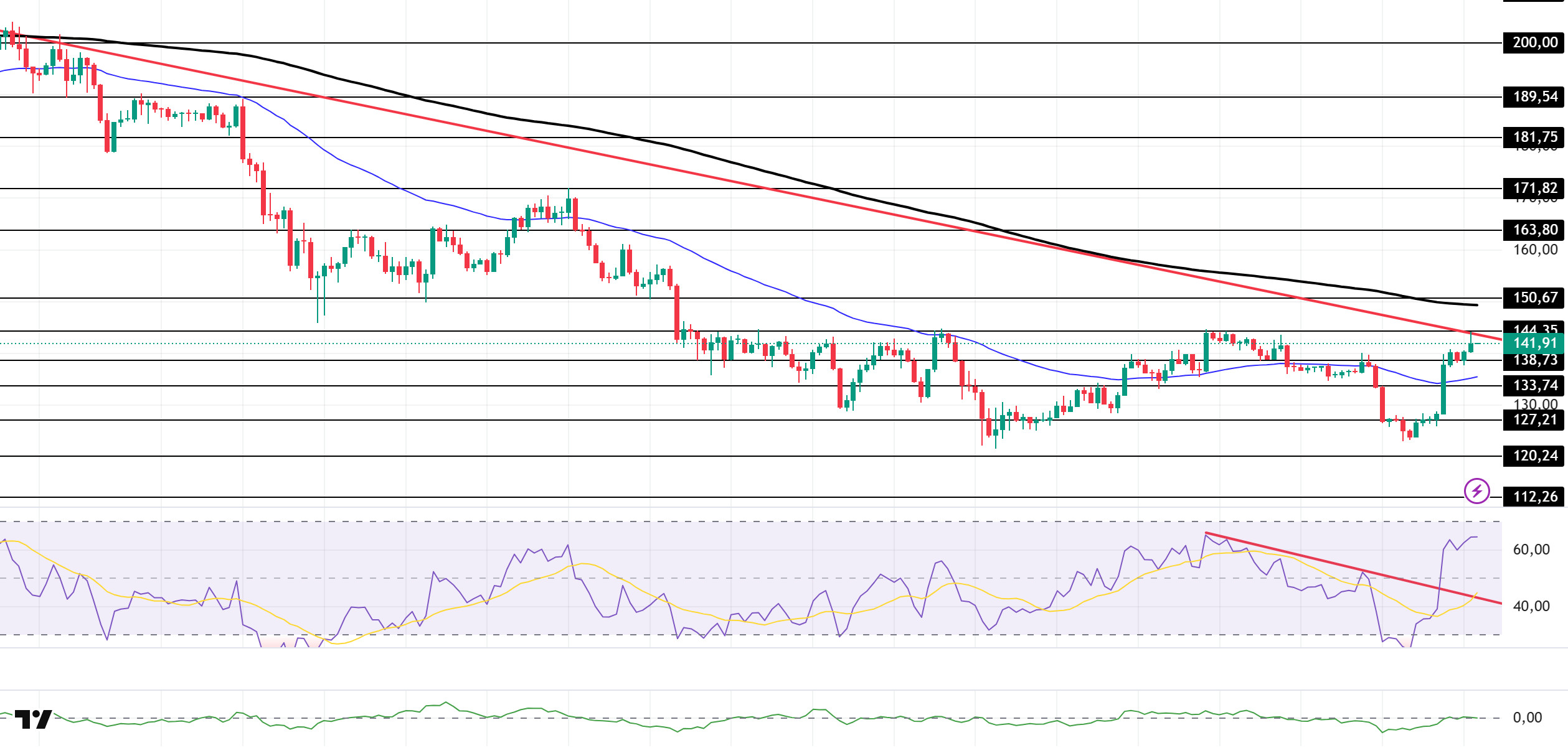
Task: Click the 181,75 price label
Action: point(1535,138)
